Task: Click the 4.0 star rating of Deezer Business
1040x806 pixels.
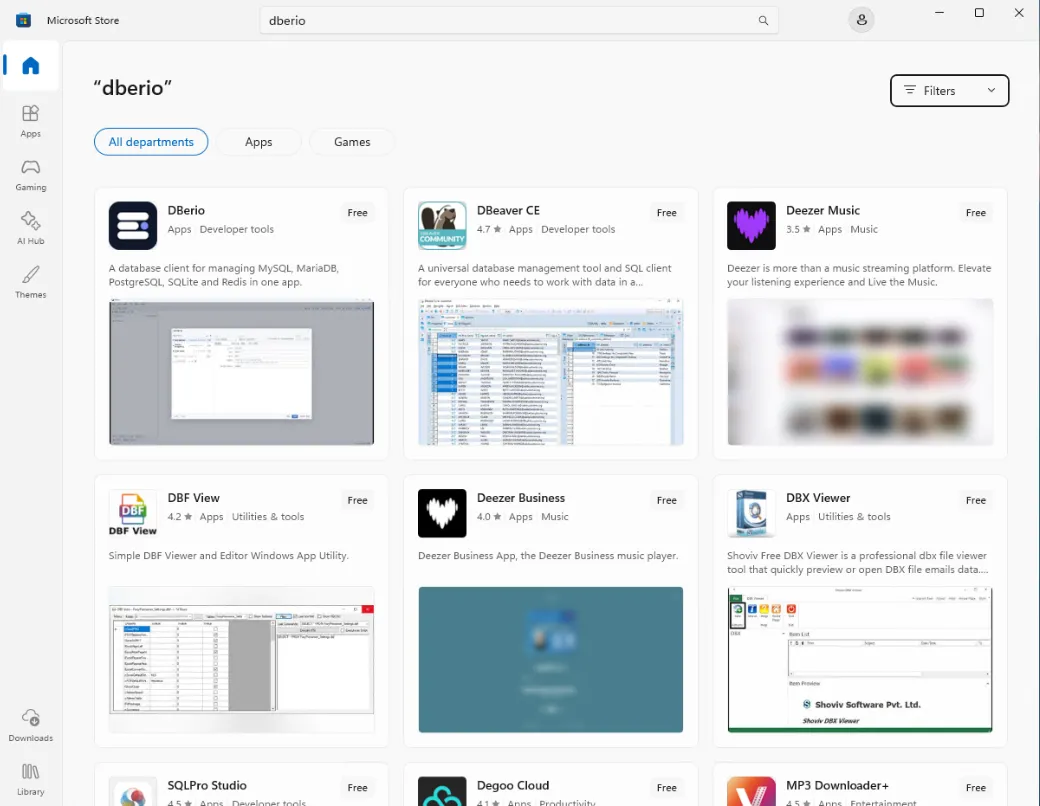Action: click(x=489, y=516)
